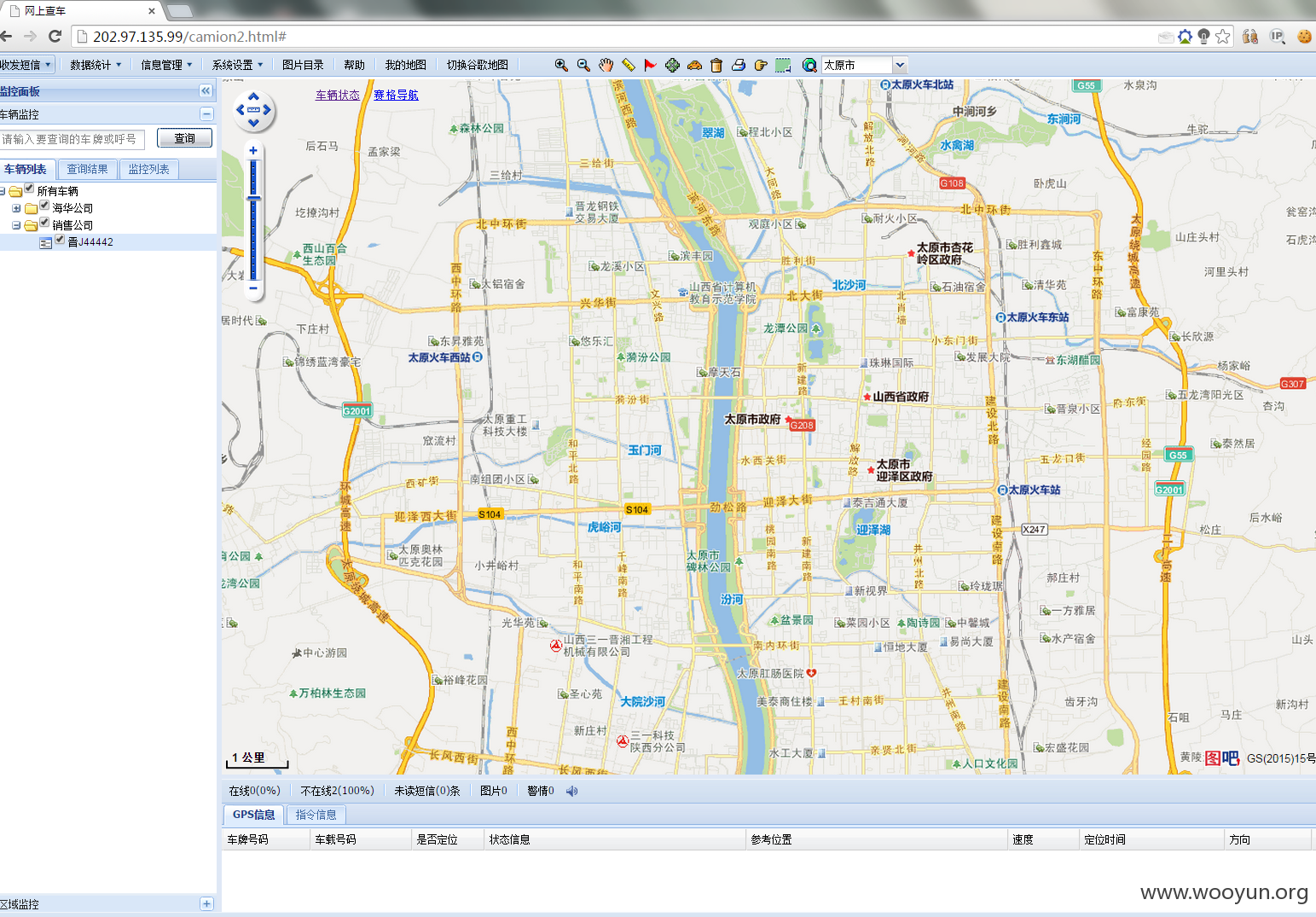Pan the map right with the arrow
1316x917 pixels.
tap(267, 110)
